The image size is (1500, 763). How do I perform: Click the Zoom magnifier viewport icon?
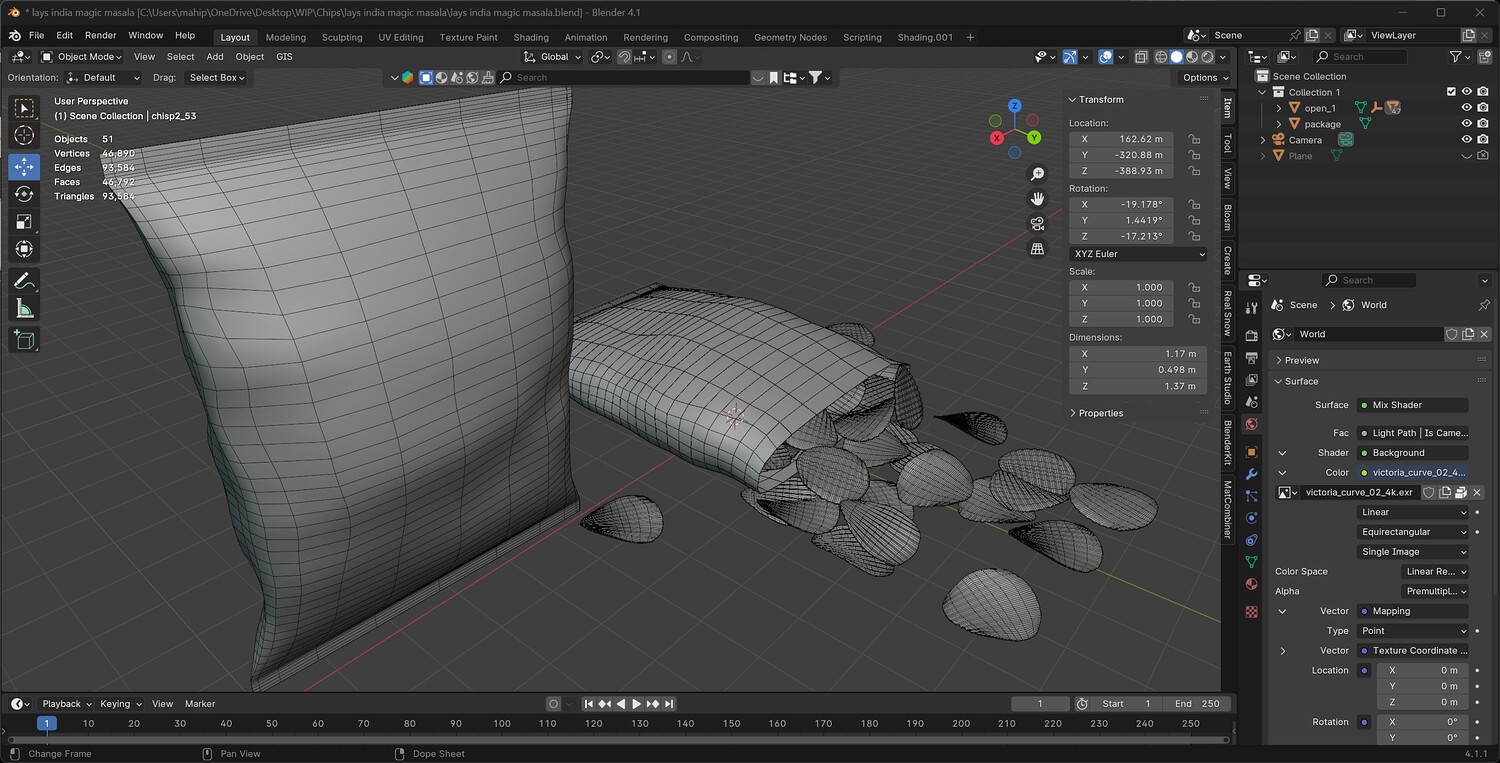click(x=1037, y=174)
